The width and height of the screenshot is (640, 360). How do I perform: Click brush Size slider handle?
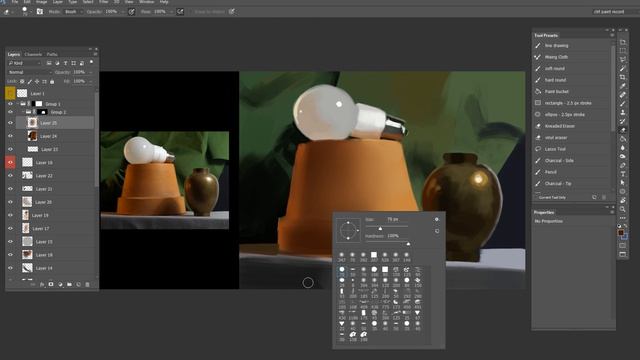tap(380, 229)
